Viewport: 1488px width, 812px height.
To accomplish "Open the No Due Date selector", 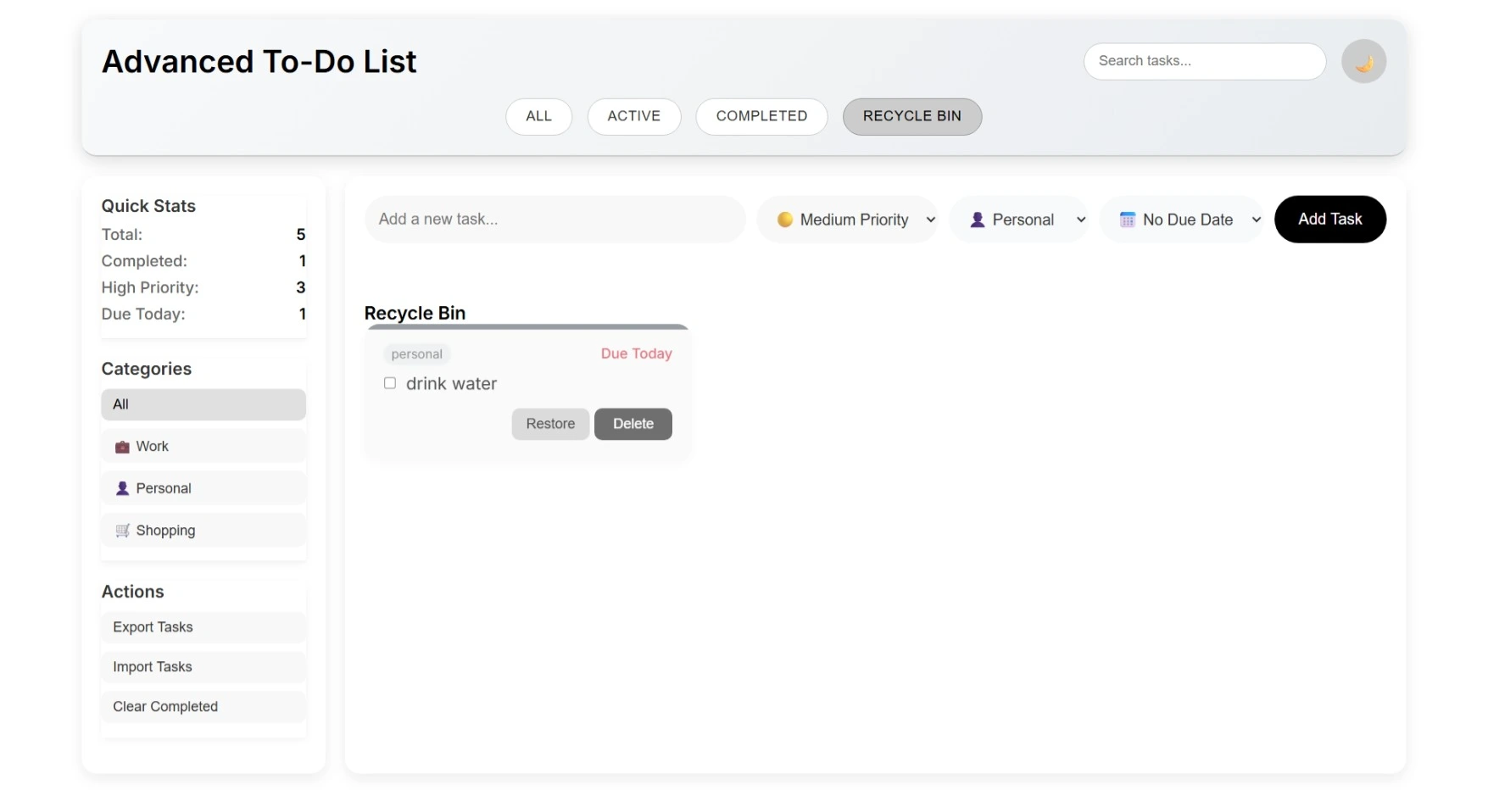I will click(x=1182, y=219).
